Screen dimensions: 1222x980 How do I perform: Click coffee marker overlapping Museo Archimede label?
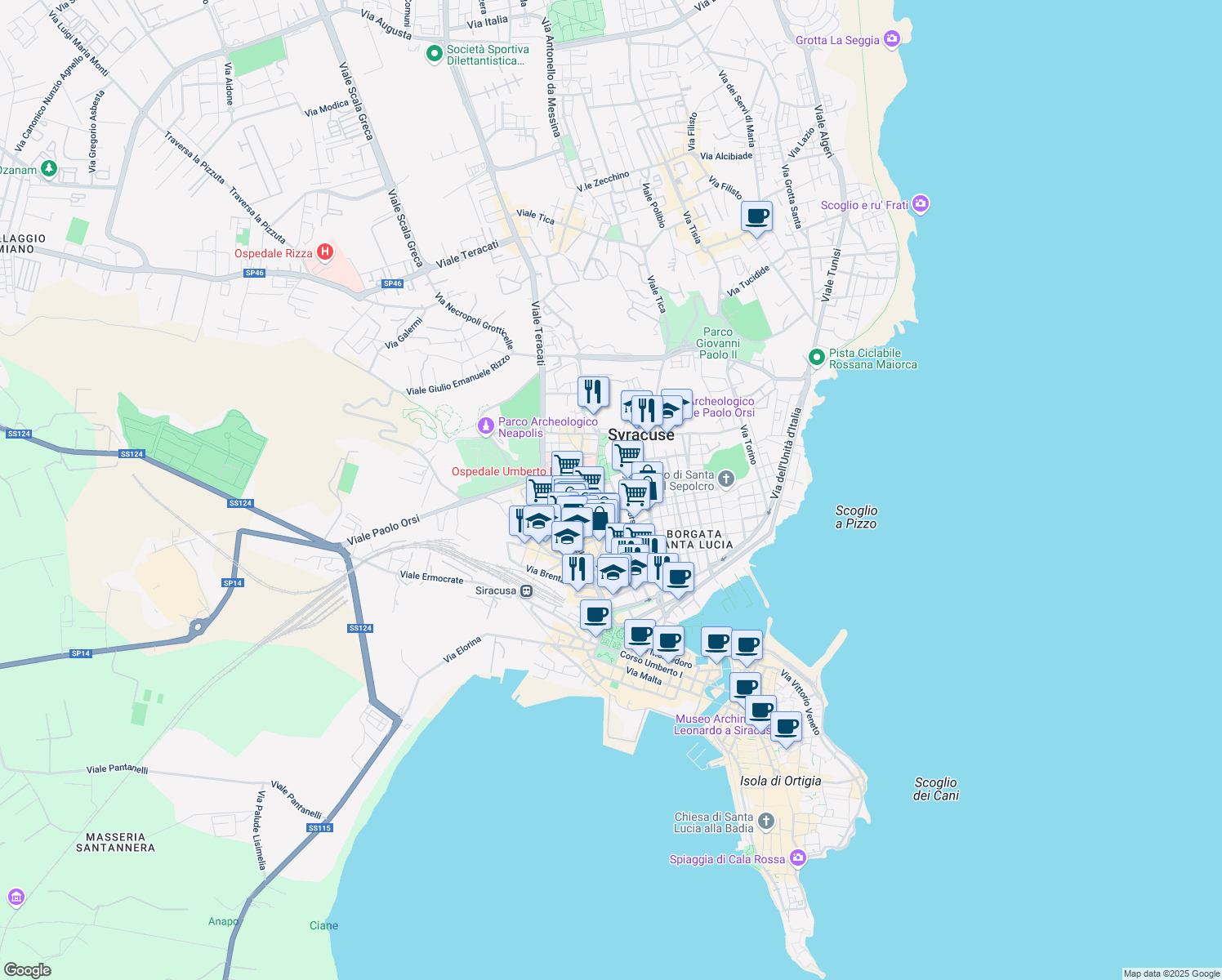pyautogui.click(x=760, y=711)
